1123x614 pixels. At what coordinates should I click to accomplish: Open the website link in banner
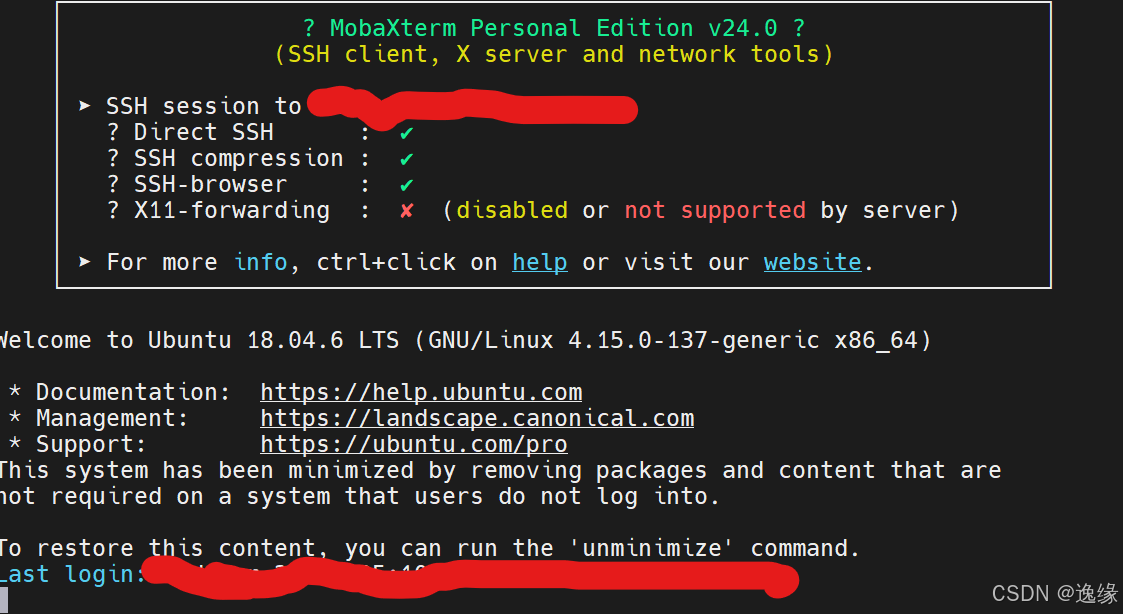pos(812,262)
